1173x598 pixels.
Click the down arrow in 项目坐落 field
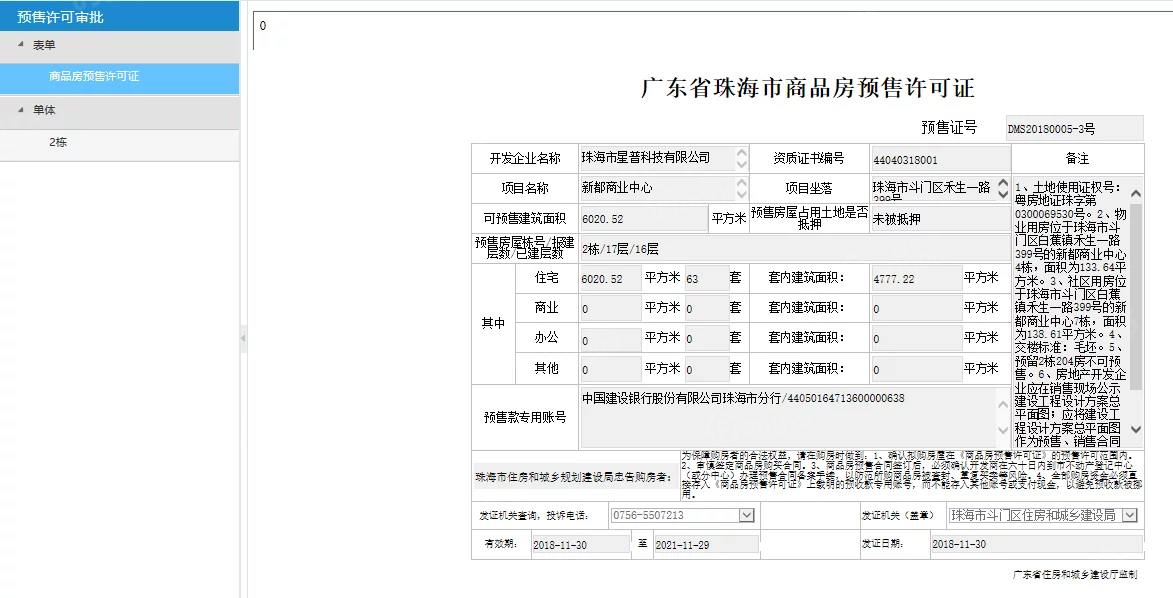pos(1004,194)
